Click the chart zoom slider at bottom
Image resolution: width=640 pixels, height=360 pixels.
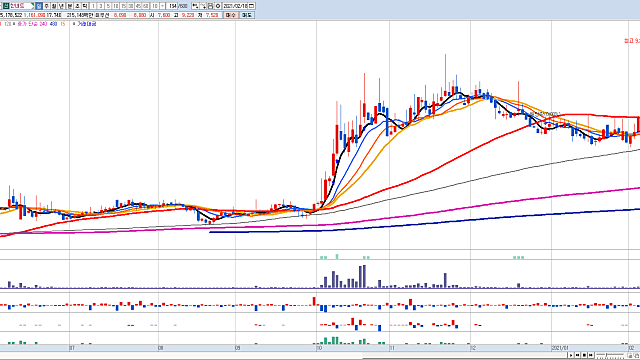coord(610,355)
